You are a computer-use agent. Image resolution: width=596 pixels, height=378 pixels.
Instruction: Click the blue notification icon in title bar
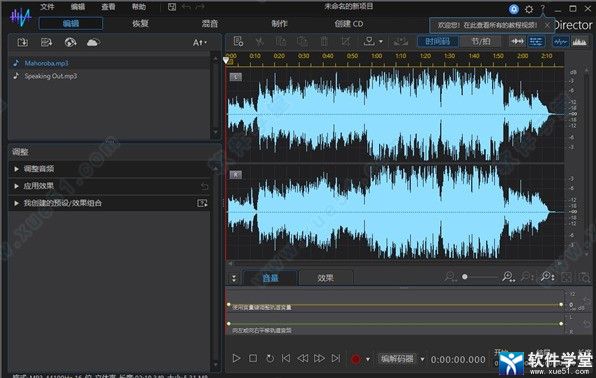[514, 9]
